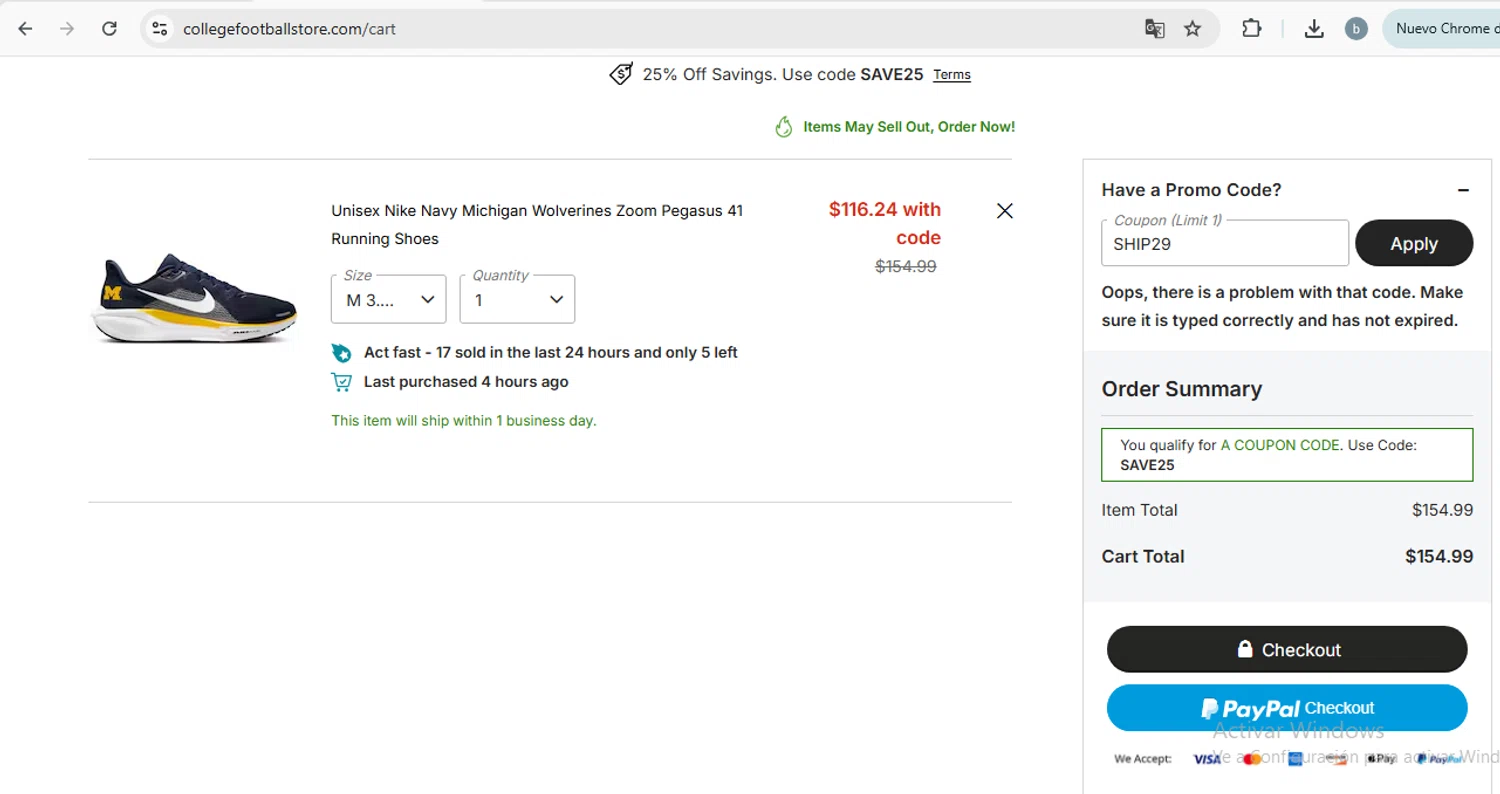Screen dimensions: 1500x794
Task: Pay with PayPal Checkout button
Action: [1287, 708]
